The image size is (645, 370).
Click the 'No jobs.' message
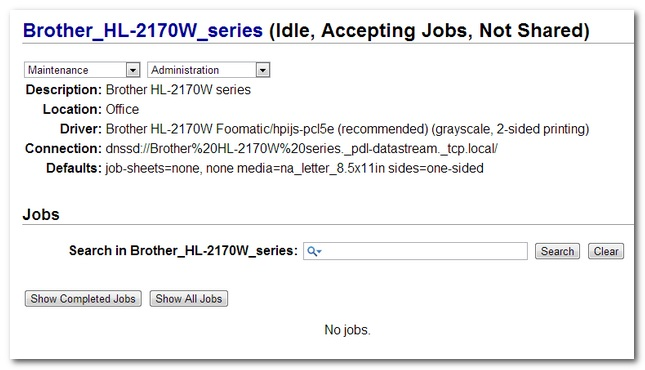pyautogui.click(x=348, y=330)
